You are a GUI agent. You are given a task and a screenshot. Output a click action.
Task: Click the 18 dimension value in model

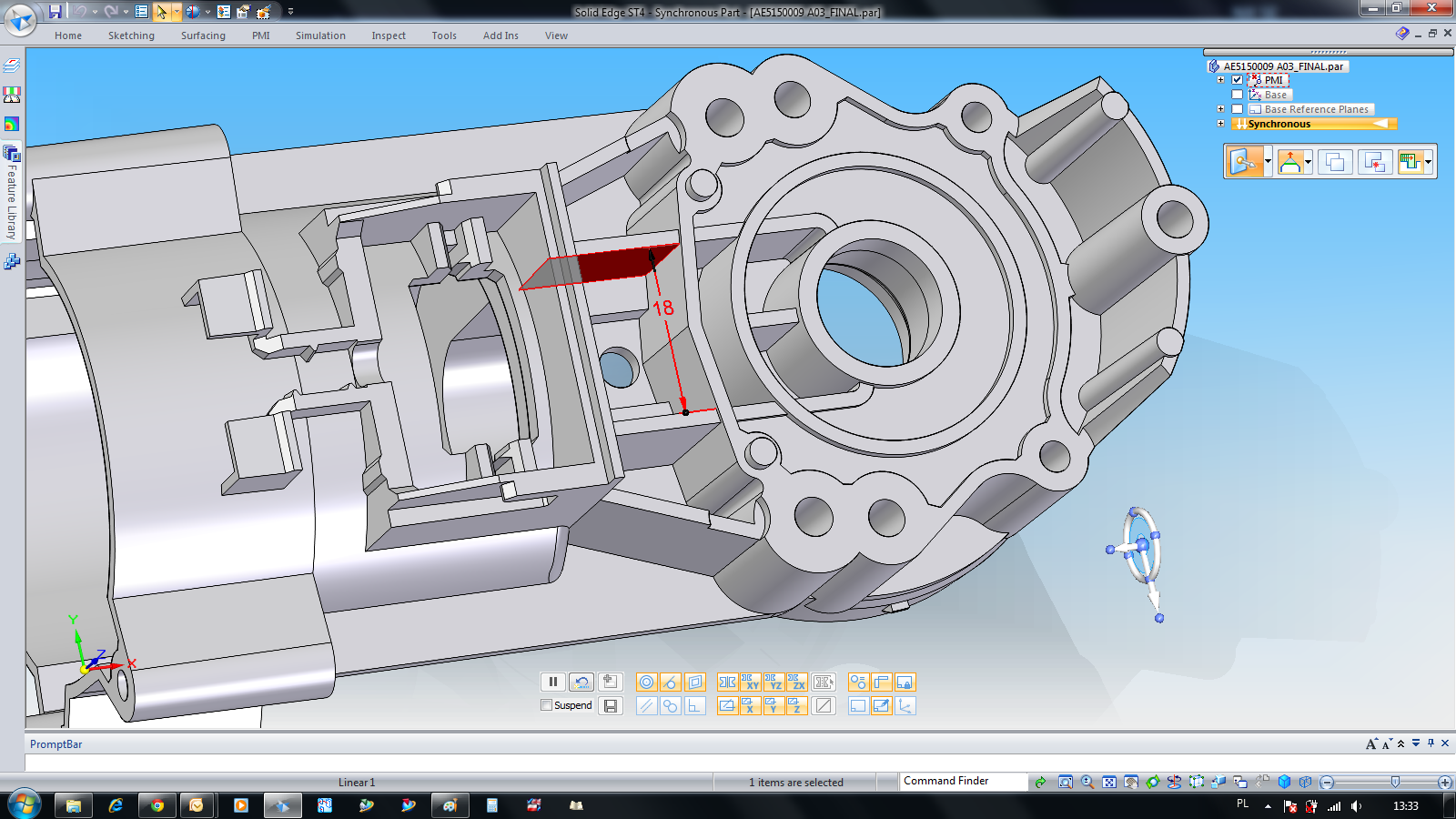tap(663, 308)
